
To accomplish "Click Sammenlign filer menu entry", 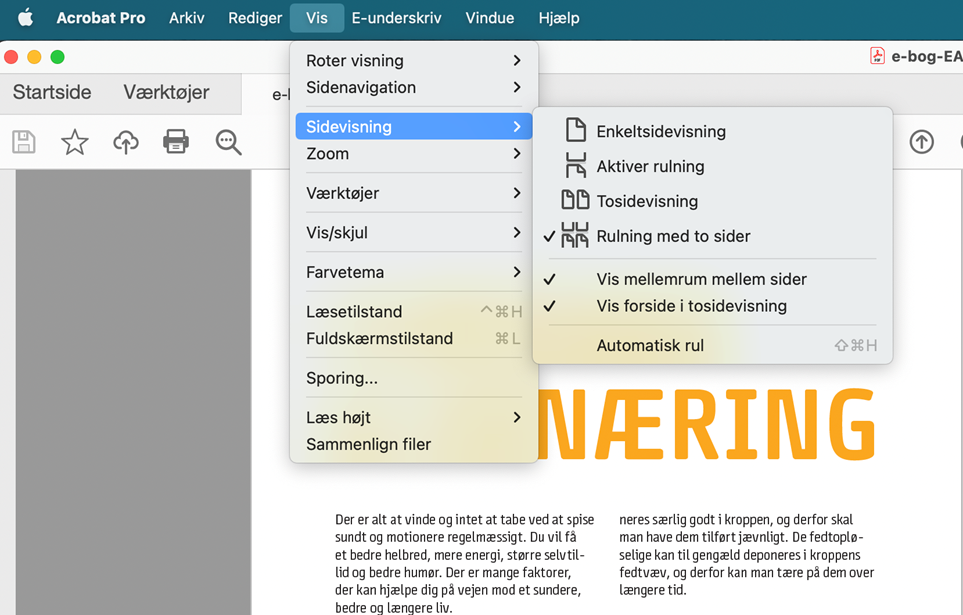I will 368,444.
